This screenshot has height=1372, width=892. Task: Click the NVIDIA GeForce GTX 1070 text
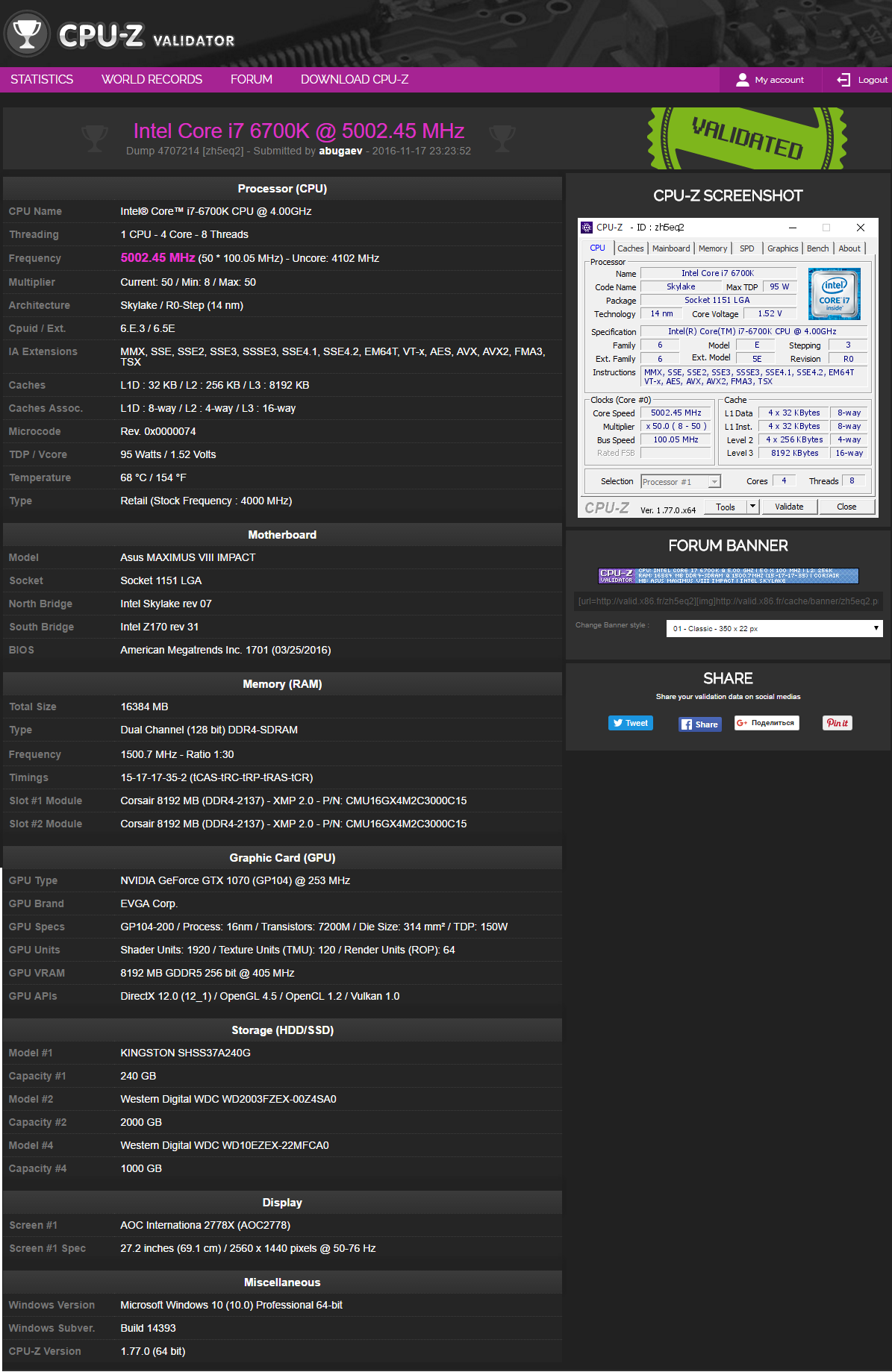(x=235, y=880)
